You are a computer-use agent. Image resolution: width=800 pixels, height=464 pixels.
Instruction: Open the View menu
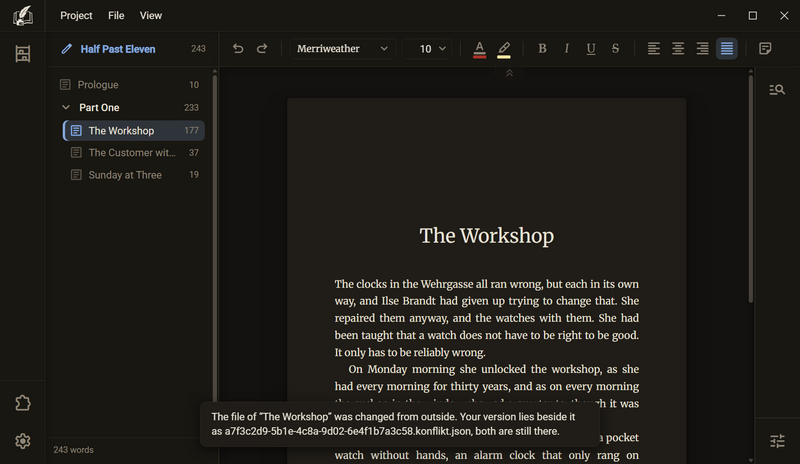(x=151, y=16)
